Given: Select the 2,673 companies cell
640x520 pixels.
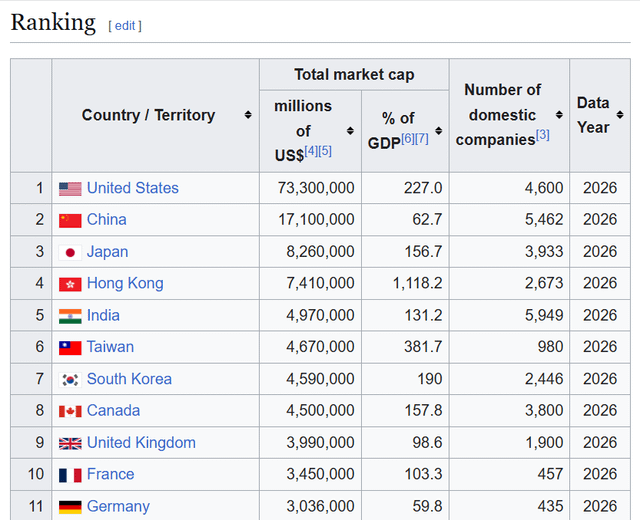Looking at the screenshot, I should (x=509, y=283).
